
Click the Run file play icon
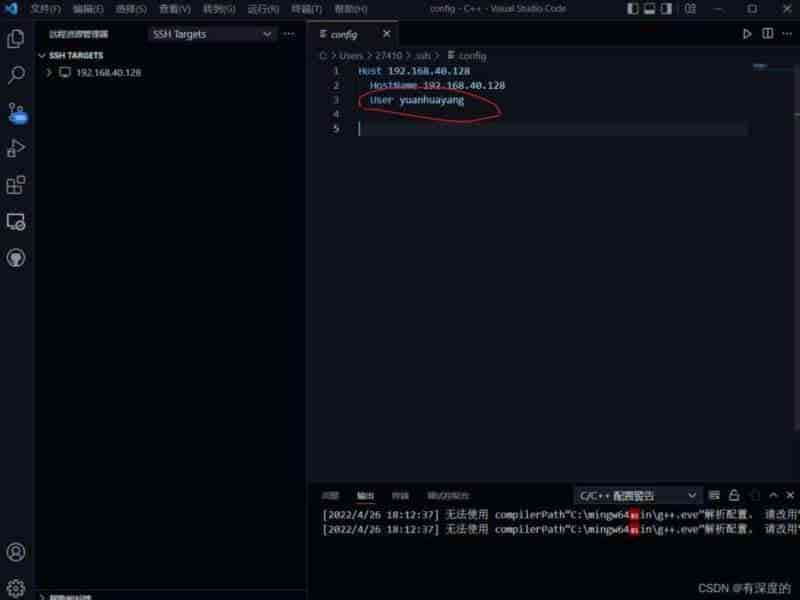(747, 34)
